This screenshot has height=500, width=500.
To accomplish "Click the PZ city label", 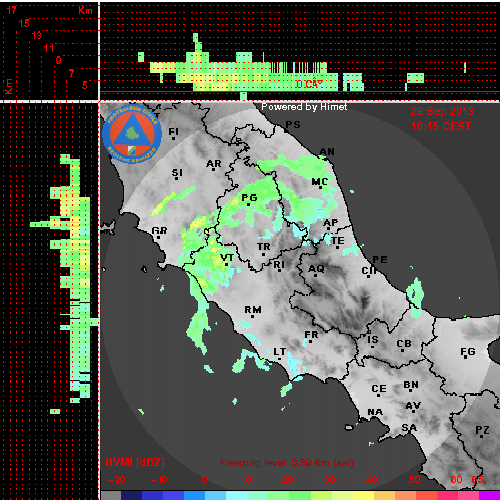I will coord(482,430).
